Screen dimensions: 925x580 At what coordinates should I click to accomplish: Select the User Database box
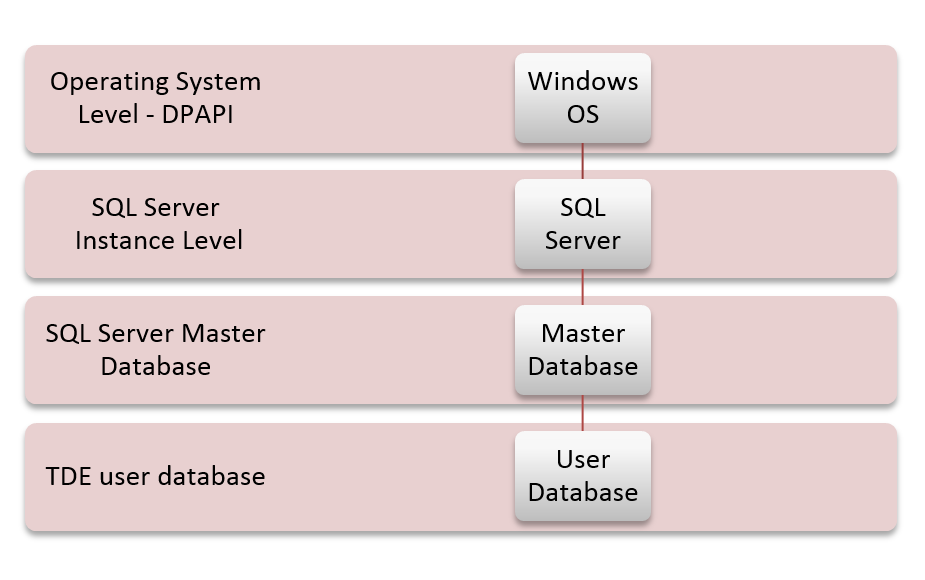(583, 476)
